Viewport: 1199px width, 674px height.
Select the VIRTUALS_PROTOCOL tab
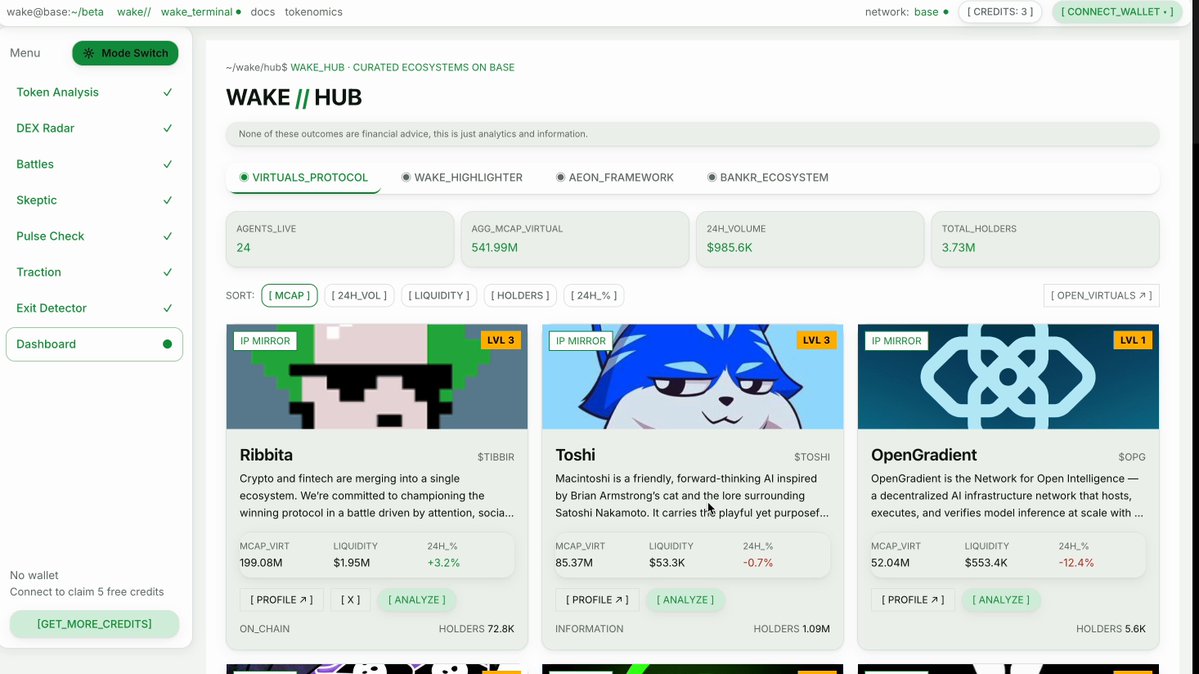(304, 177)
